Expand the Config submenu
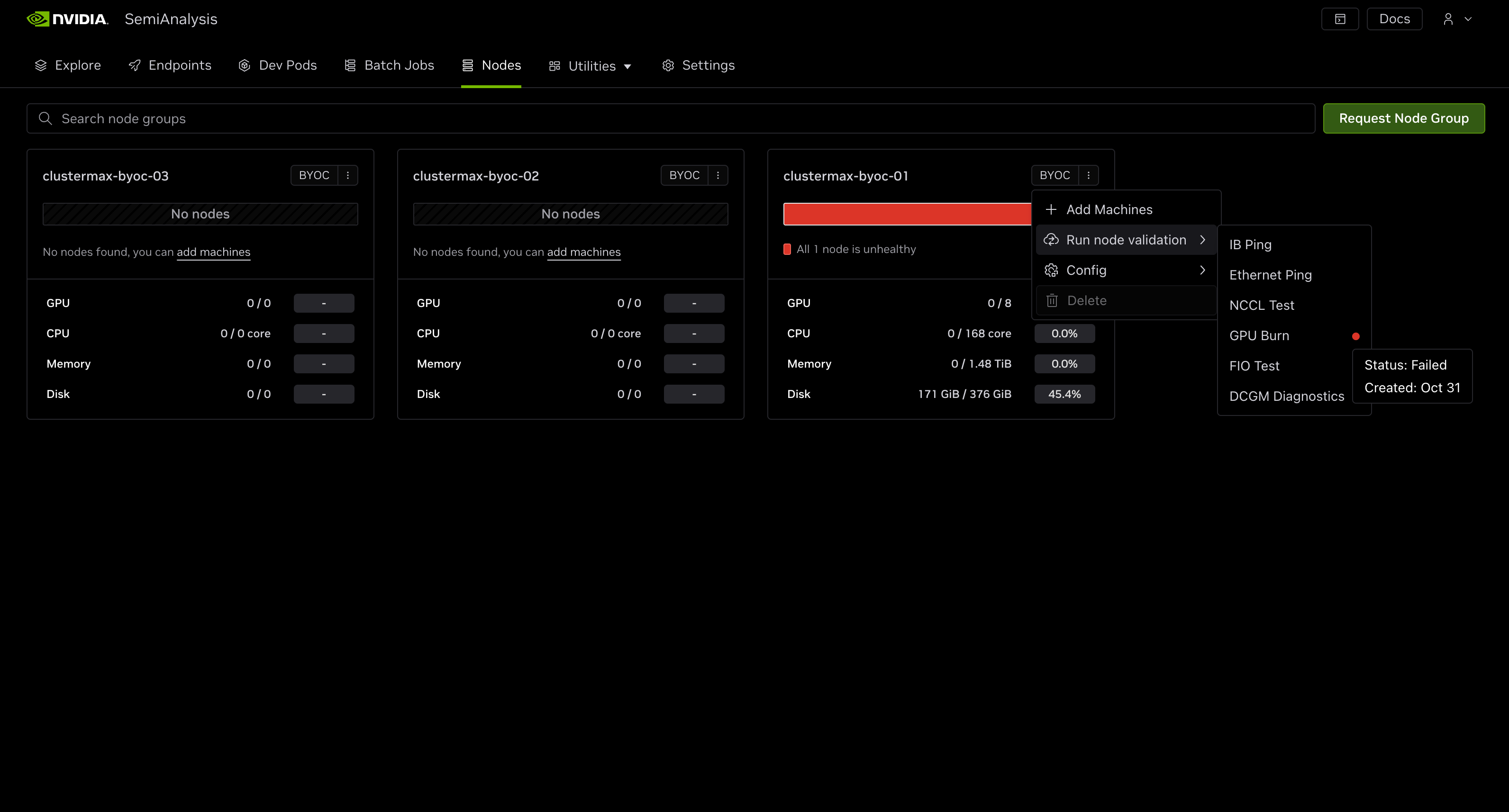1509x812 pixels. click(x=1125, y=270)
